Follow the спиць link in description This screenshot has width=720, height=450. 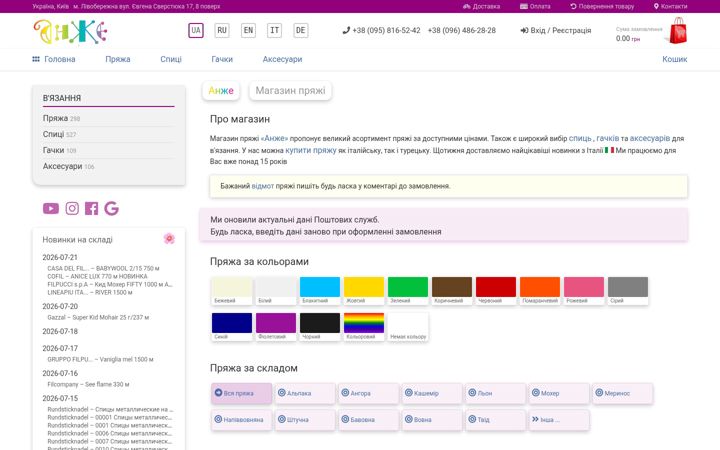[580, 138]
